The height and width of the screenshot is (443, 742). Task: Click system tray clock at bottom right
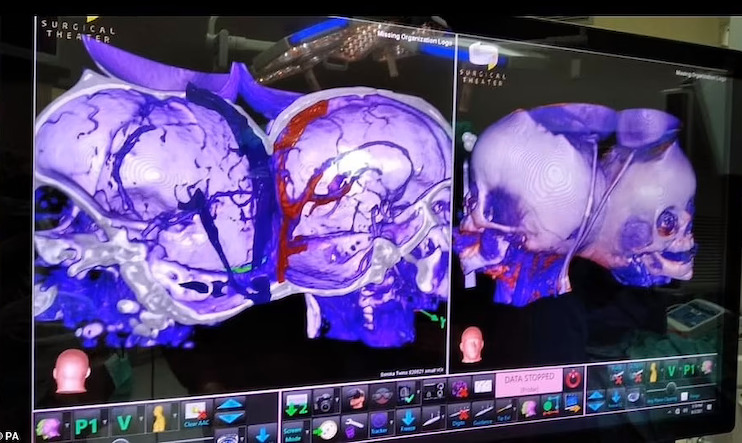pyautogui.click(x=698, y=408)
